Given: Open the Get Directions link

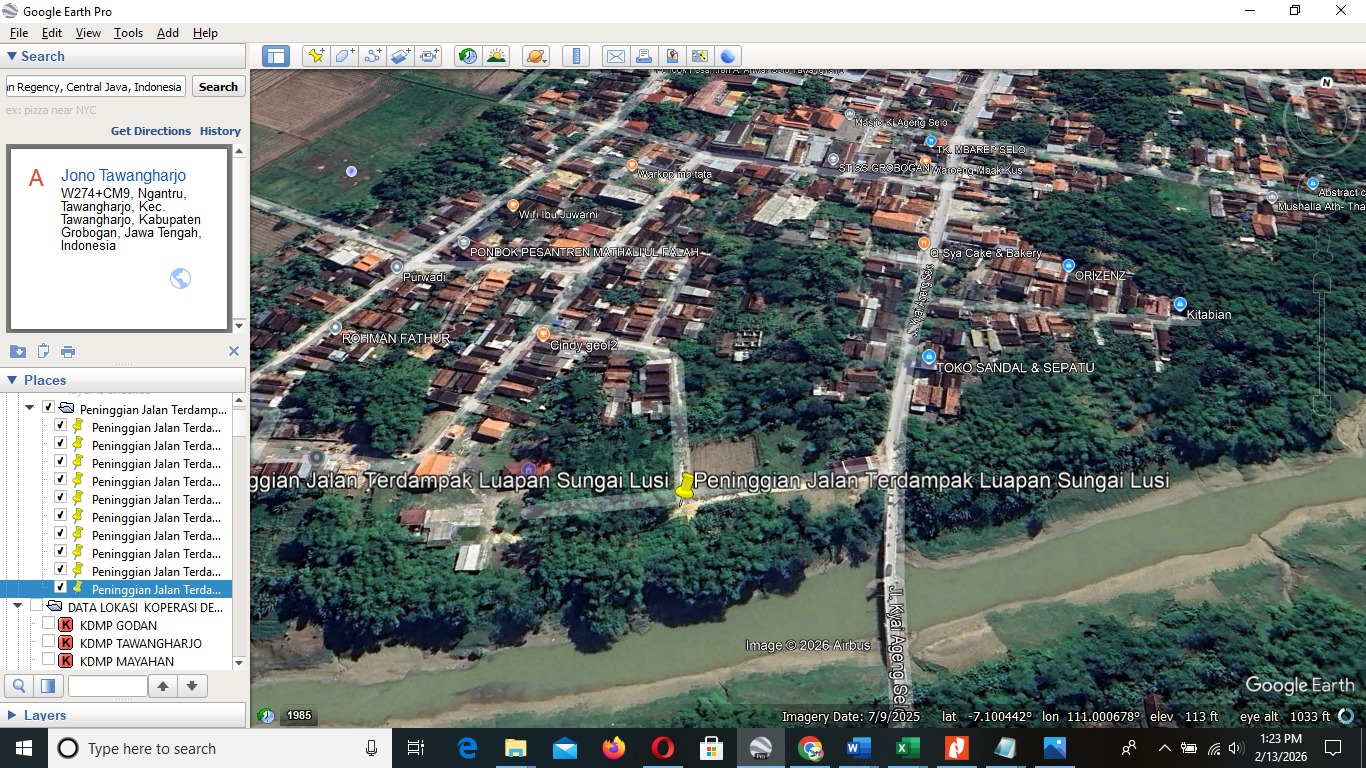Looking at the screenshot, I should tap(151, 131).
